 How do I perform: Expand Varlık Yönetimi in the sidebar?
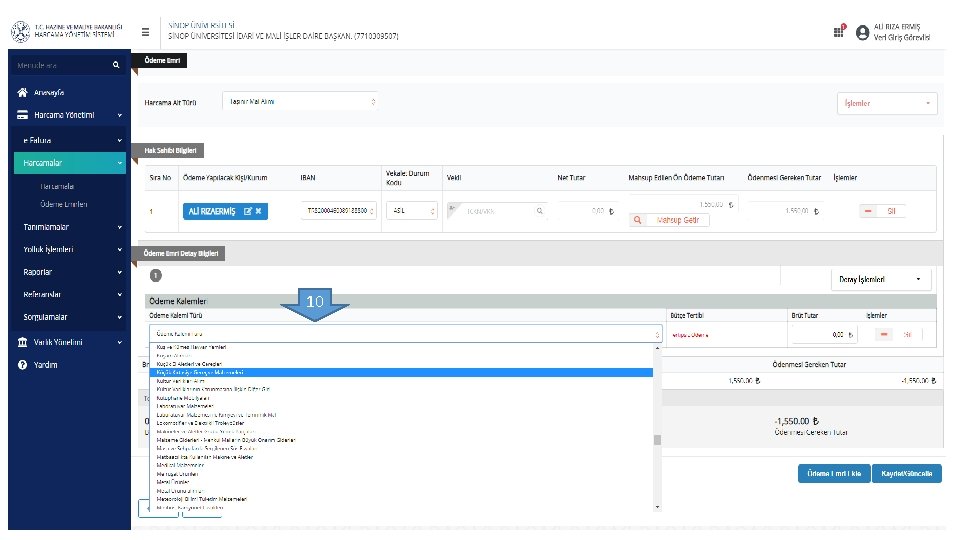(x=69, y=342)
